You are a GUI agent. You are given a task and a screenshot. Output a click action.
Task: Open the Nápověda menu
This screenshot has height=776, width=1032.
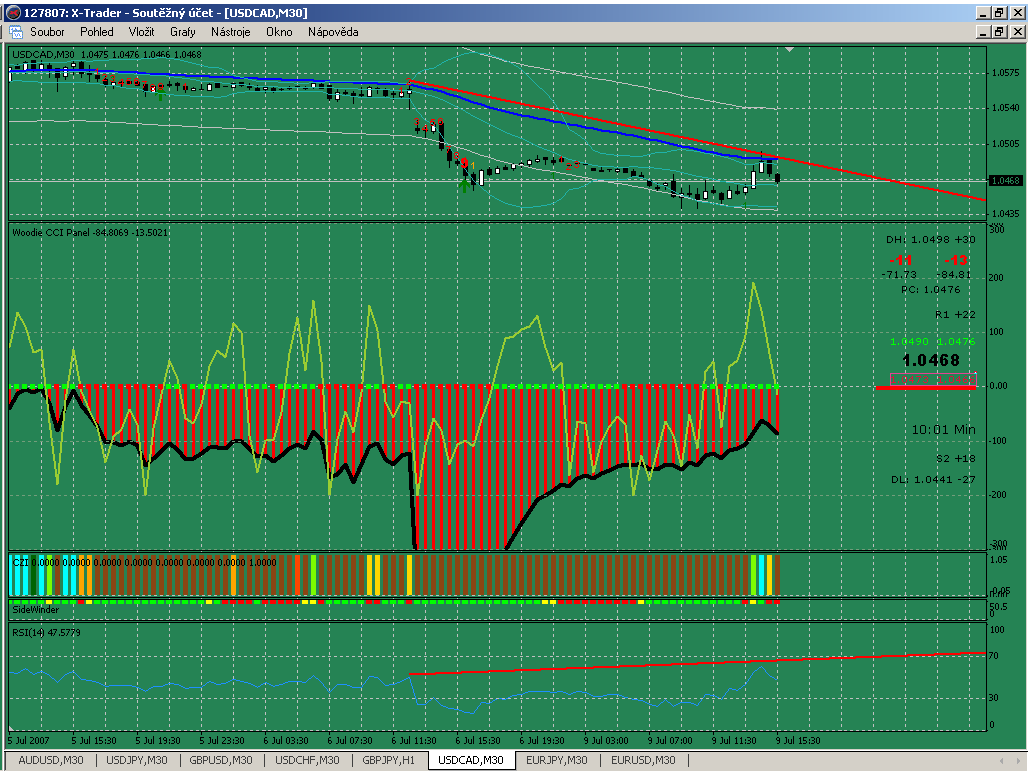(x=333, y=32)
